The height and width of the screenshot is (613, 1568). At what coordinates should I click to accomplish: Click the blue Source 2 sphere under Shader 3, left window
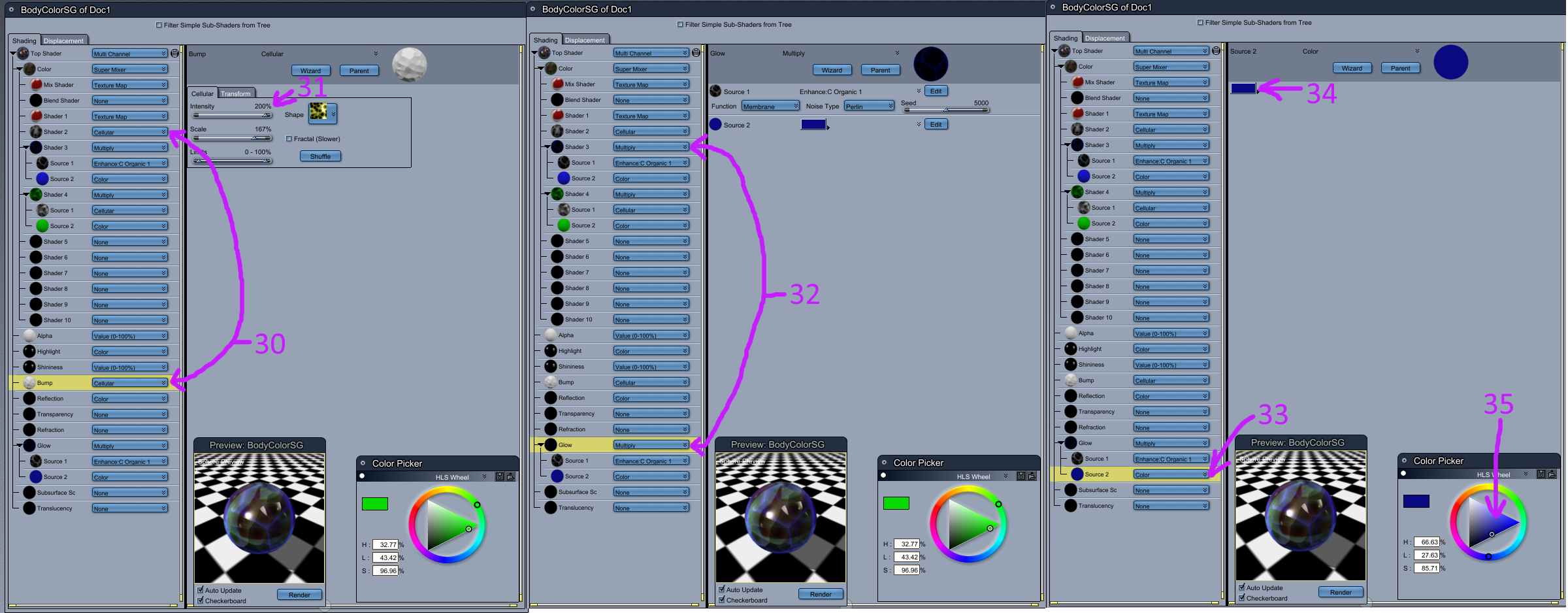42,179
